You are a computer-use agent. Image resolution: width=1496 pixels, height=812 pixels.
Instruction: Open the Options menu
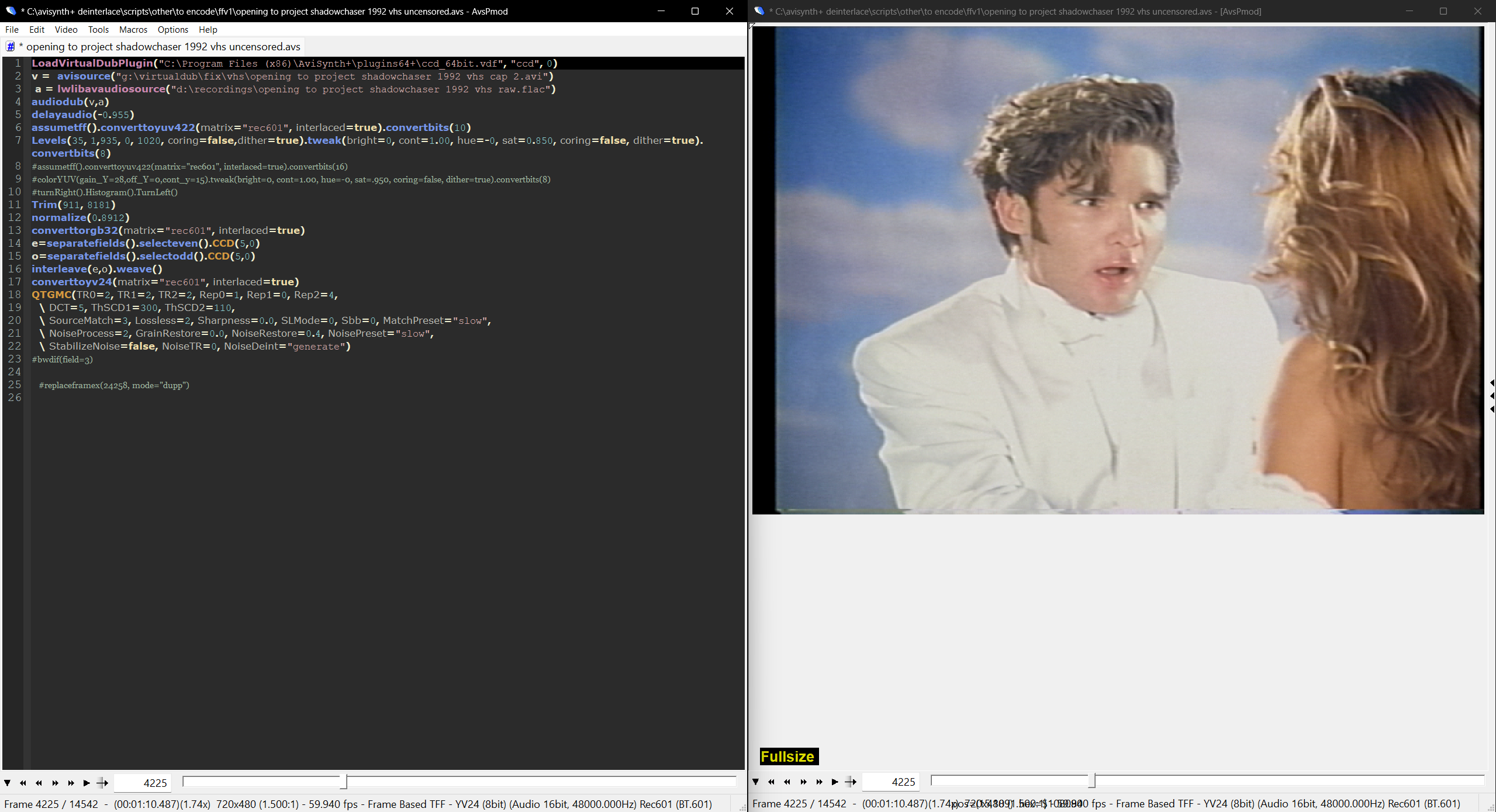[172, 29]
